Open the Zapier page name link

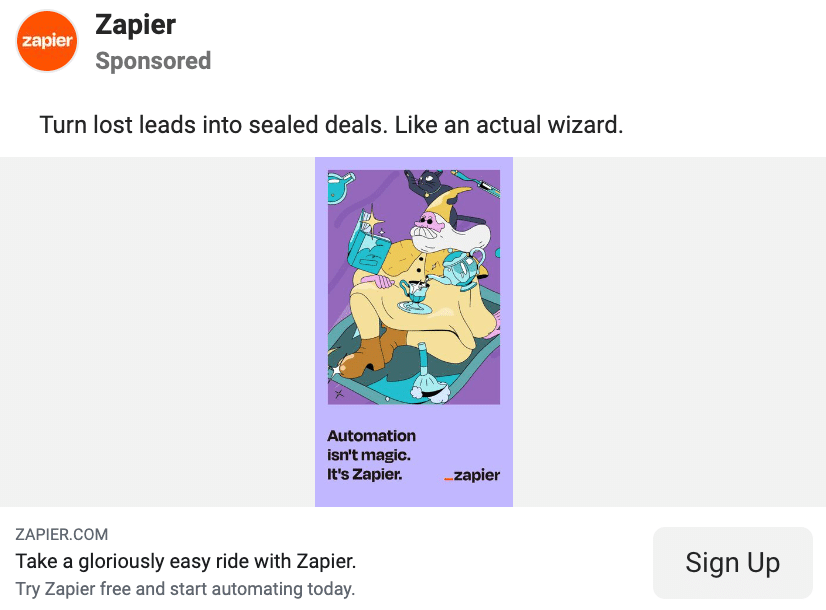[x=135, y=25]
